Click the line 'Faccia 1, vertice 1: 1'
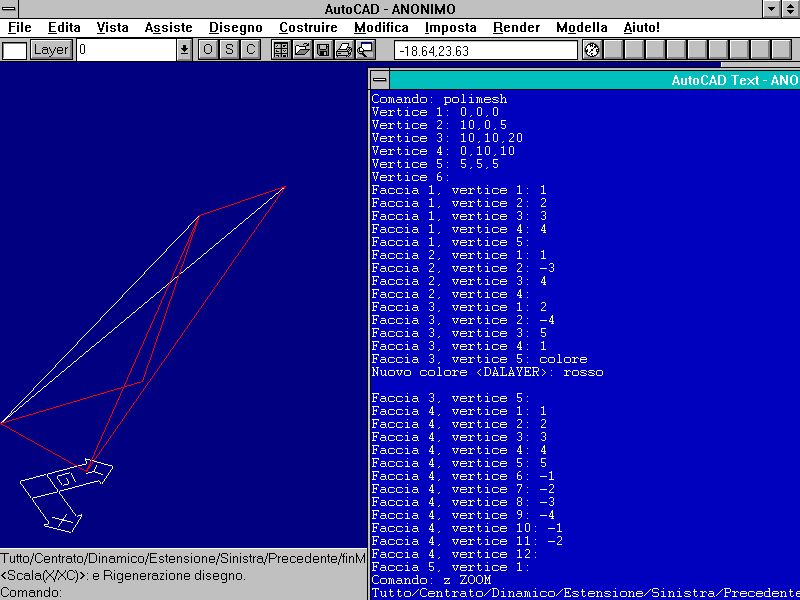800x600 pixels. point(459,190)
